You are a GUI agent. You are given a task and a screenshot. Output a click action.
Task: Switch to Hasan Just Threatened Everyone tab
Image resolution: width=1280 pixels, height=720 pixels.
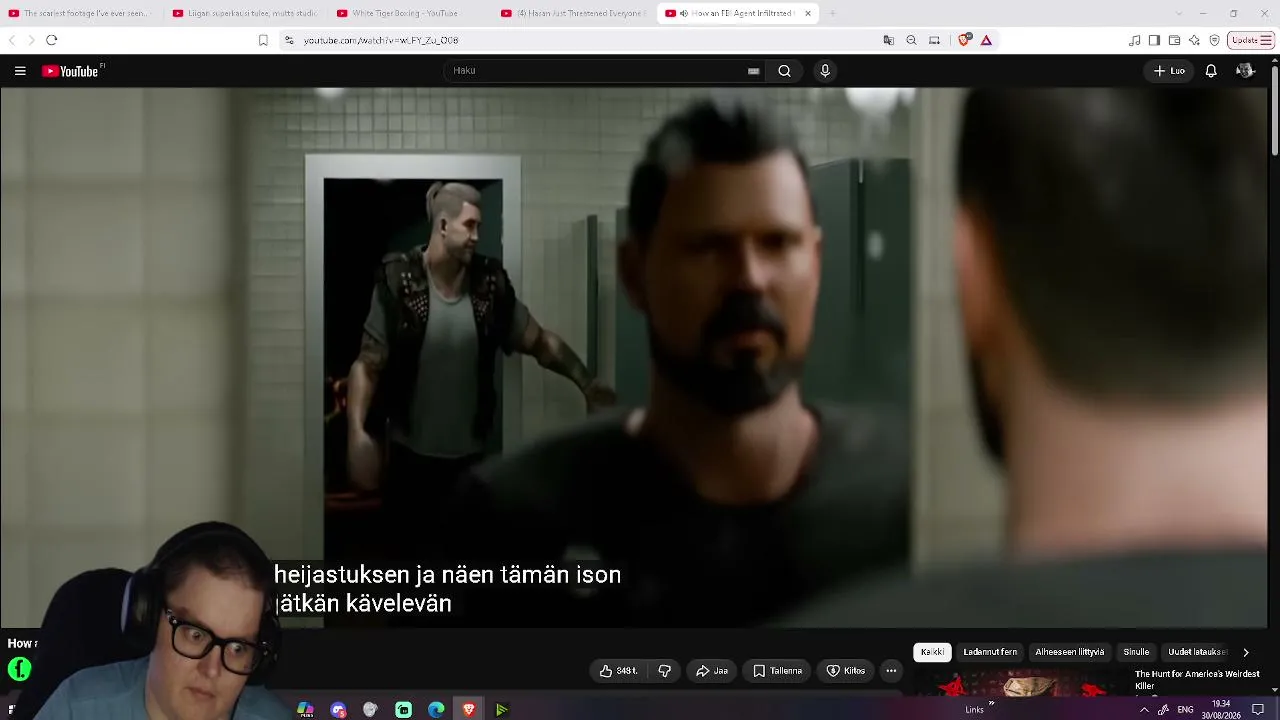(x=572, y=13)
